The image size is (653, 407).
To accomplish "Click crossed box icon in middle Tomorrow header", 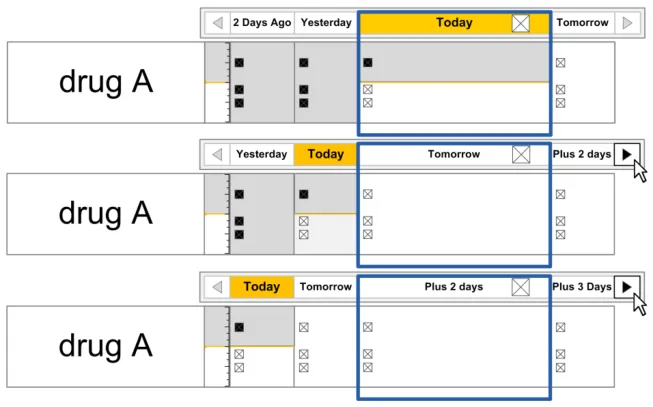I will tap(521, 154).
